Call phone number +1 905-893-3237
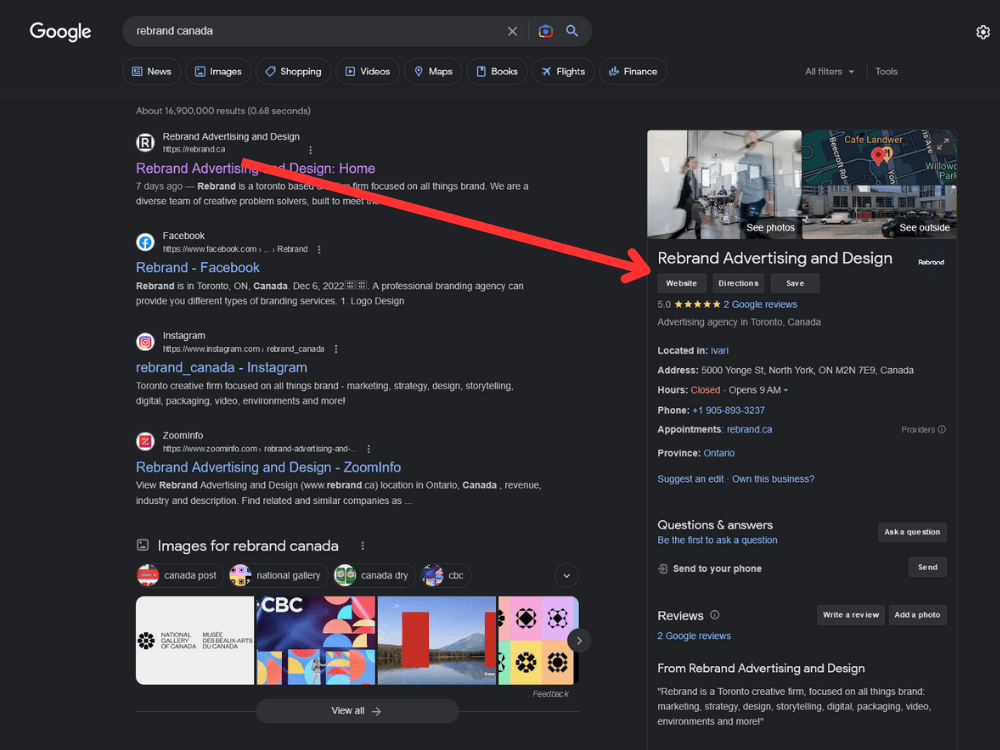The width and height of the screenshot is (1000, 750). tap(728, 411)
